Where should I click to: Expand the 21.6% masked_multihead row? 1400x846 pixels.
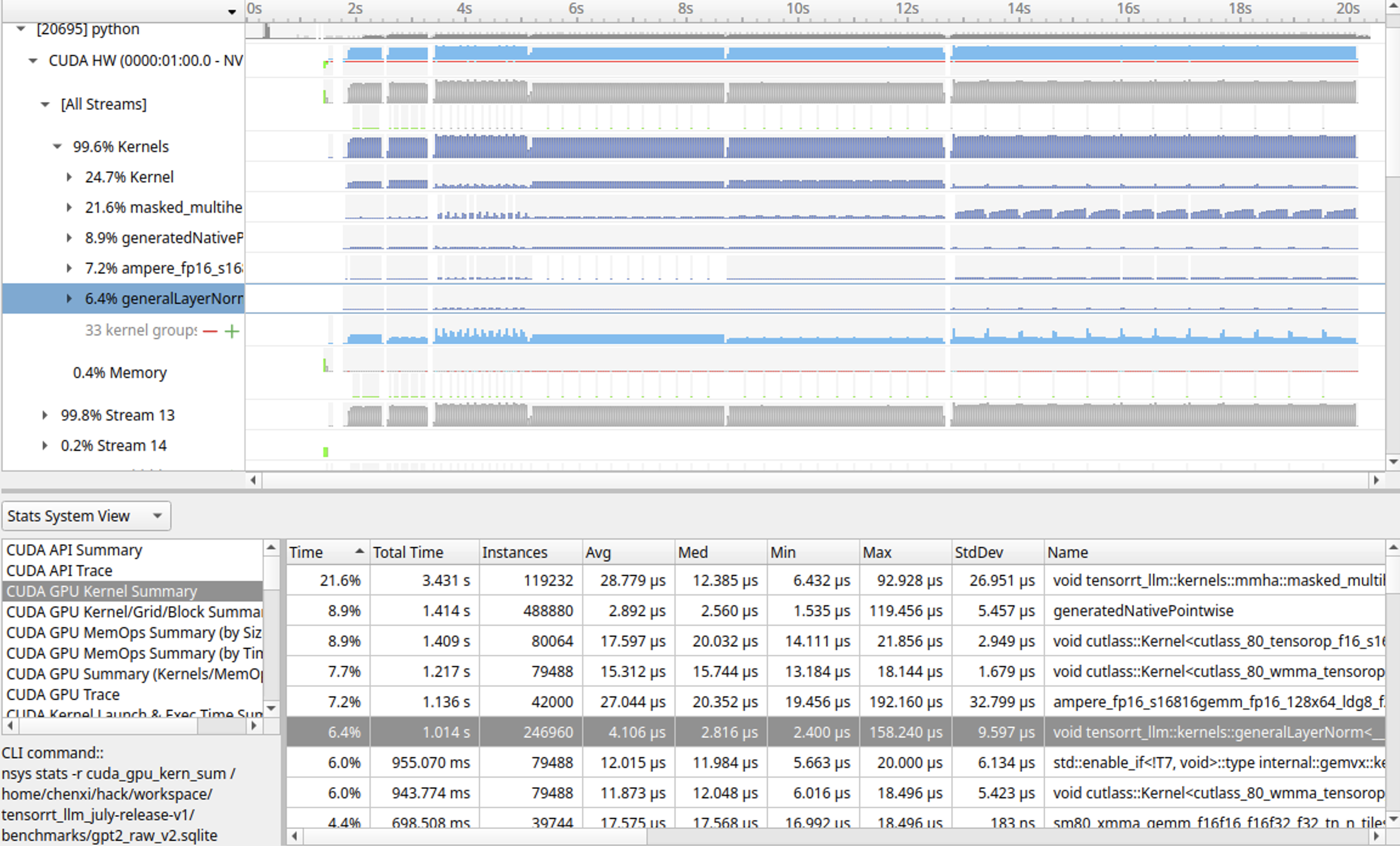point(69,207)
